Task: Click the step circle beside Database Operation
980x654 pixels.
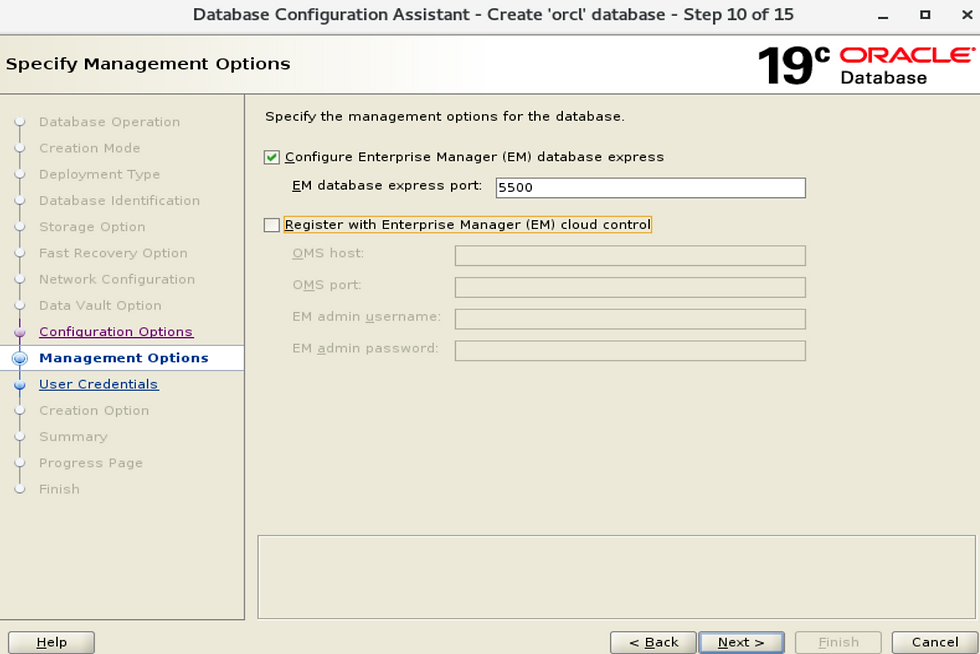Action: coord(22,121)
